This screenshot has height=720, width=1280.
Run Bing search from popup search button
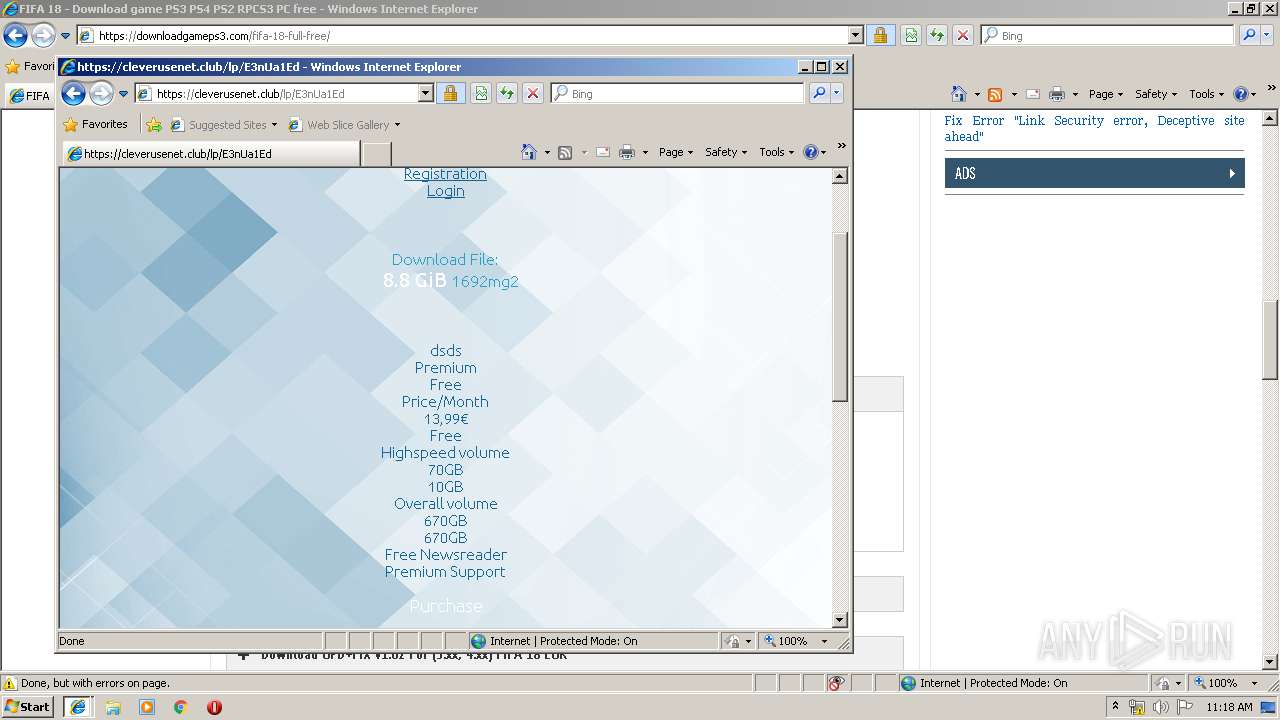pyautogui.click(x=819, y=93)
